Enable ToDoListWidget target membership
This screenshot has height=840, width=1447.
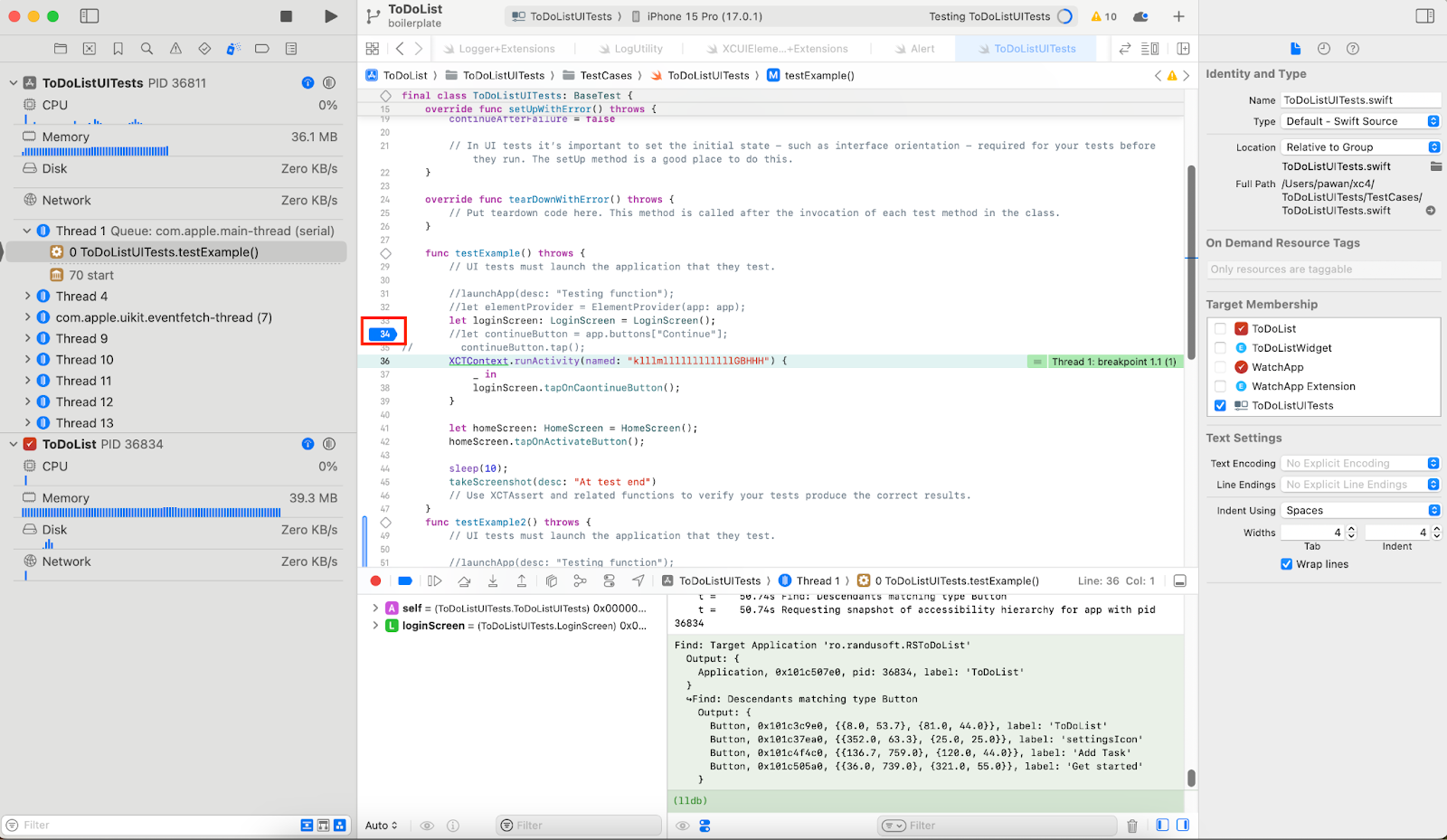[1220, 348]
